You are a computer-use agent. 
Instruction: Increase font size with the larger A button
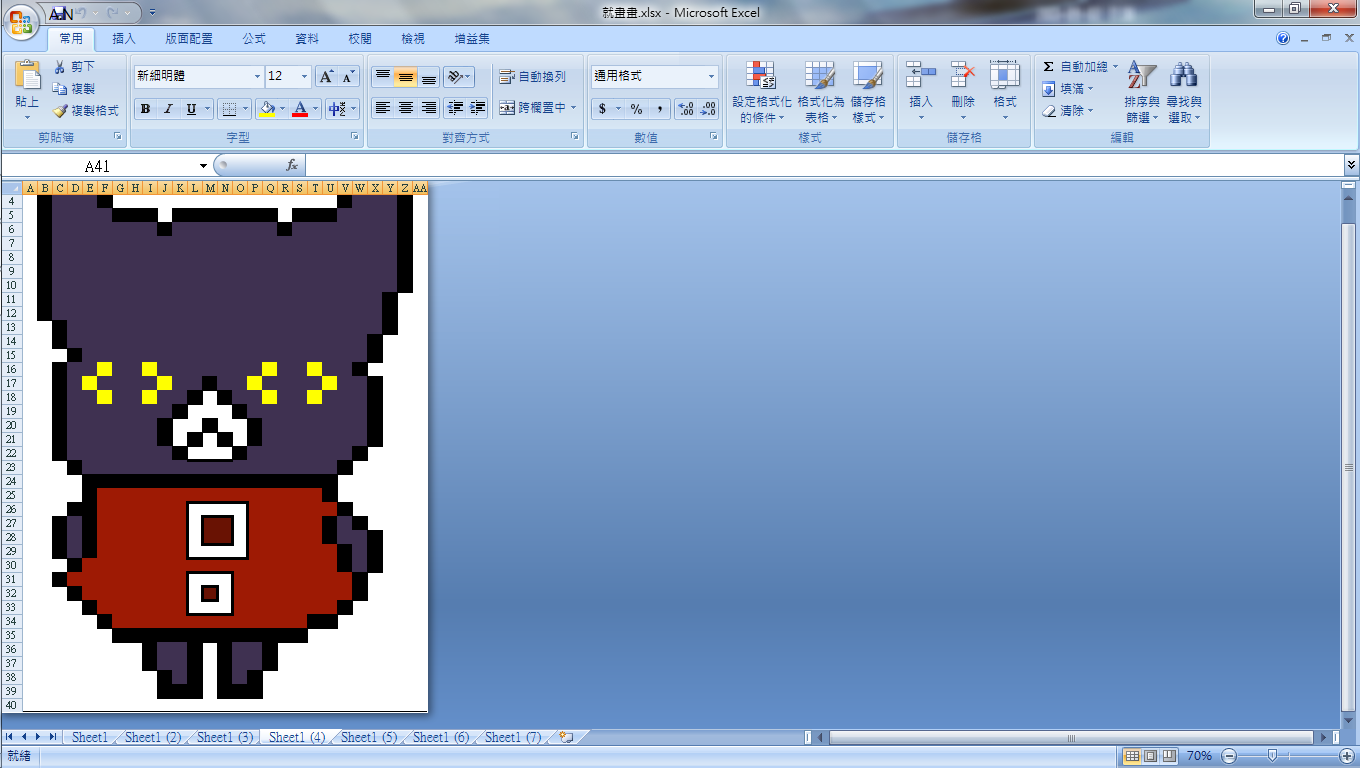(x=326, y=77)
